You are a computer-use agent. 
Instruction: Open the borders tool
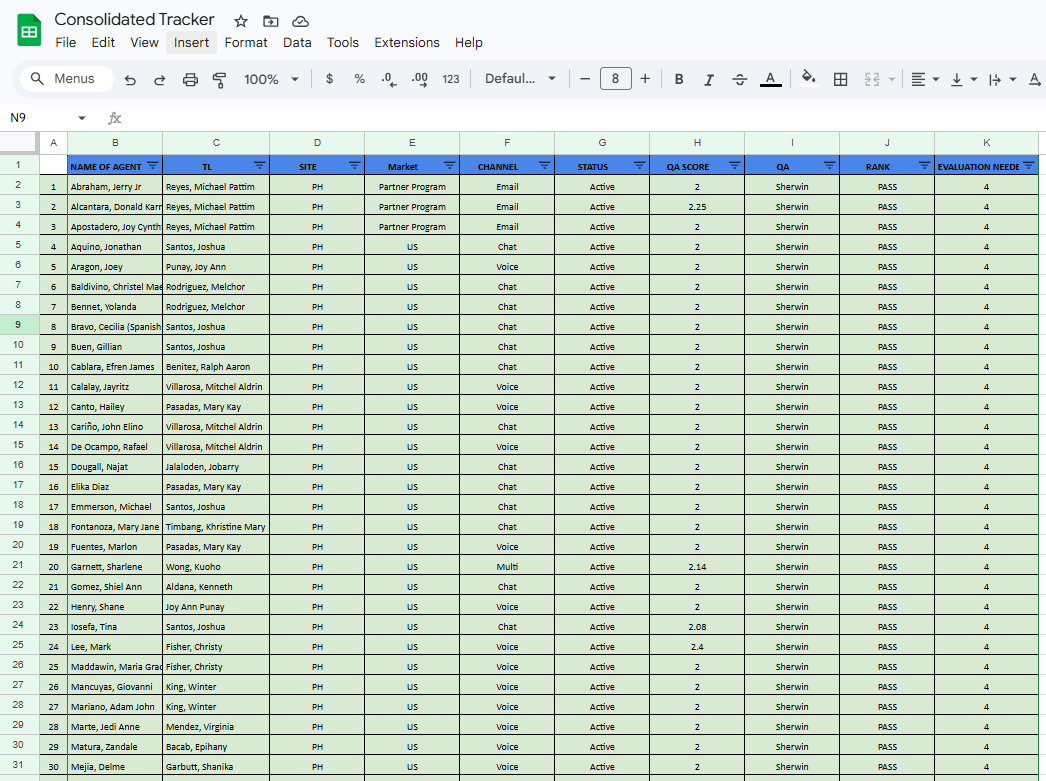pyautogui.click(x=841, y=79)
